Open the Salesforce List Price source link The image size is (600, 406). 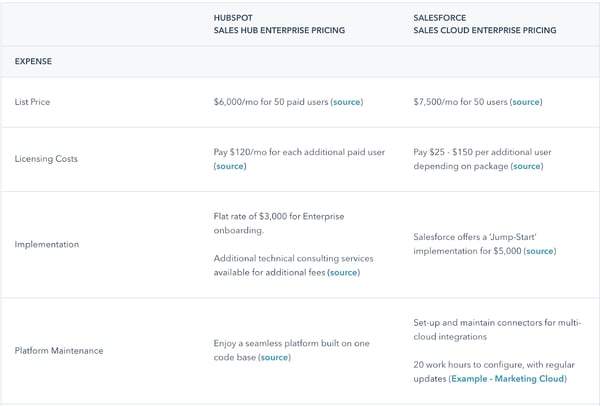pos(526,102)
